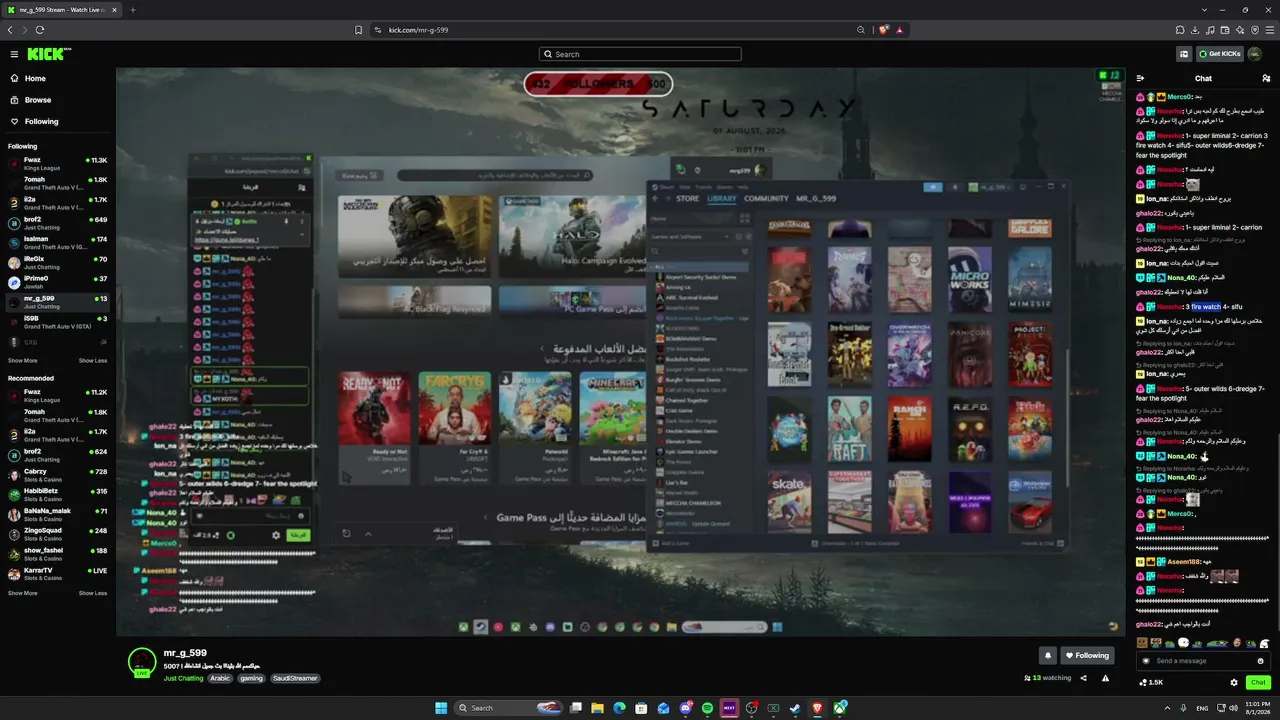
Task: Click Show Less under the Following list
Action: click(x=93, y=360)
